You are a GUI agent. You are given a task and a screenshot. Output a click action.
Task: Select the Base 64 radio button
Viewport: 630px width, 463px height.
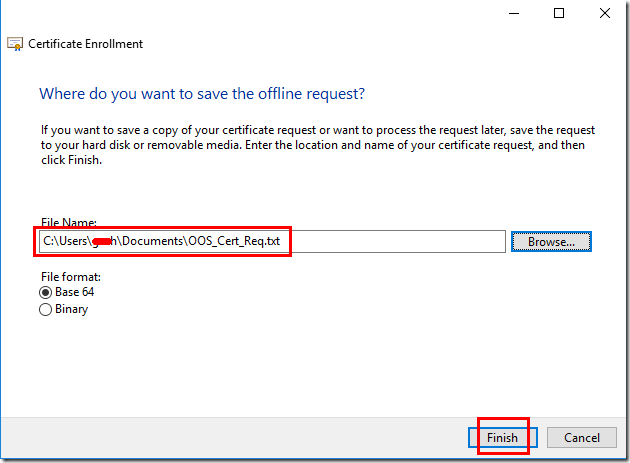45,292
